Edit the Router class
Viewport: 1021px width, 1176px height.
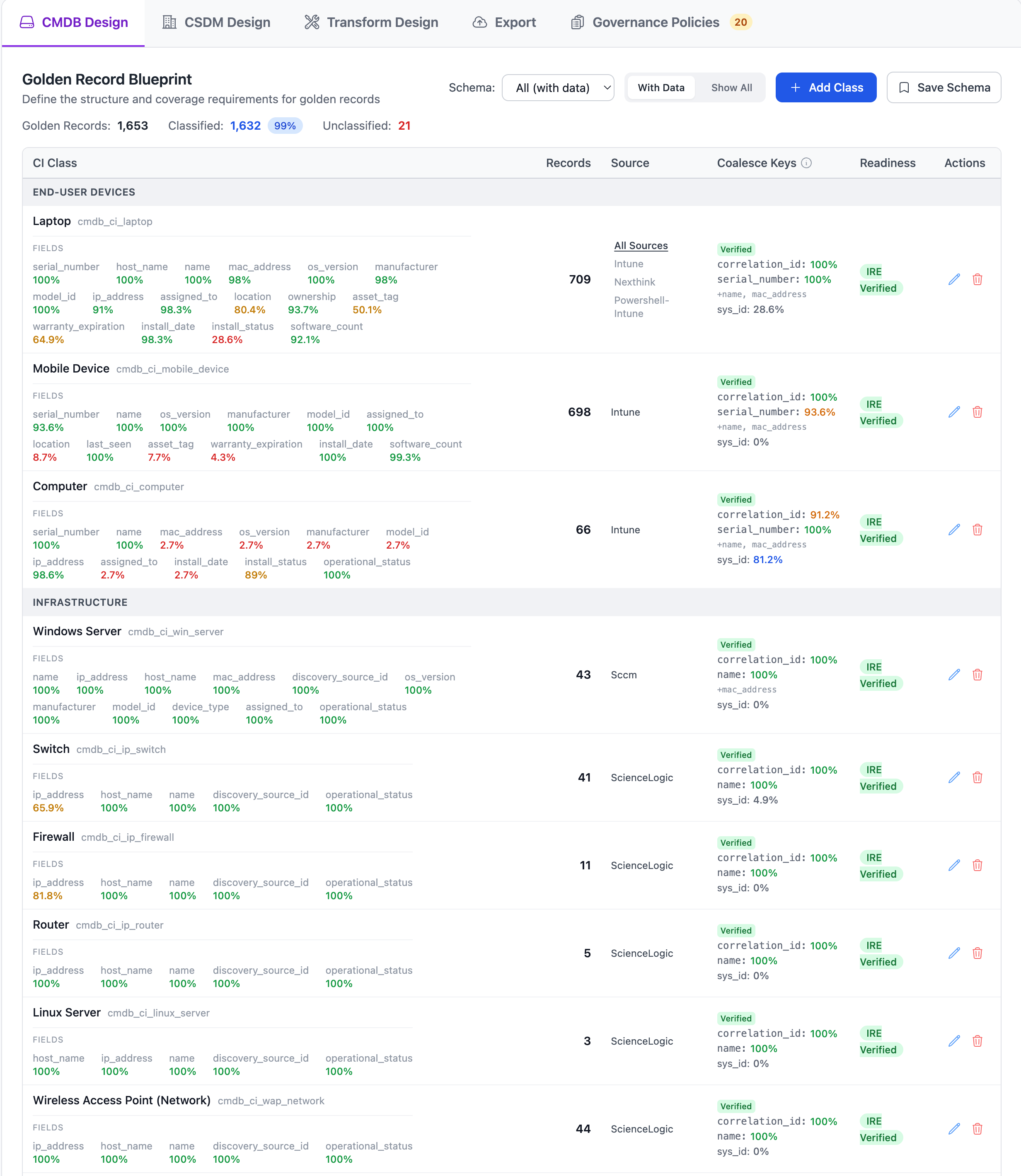(954, 953)
